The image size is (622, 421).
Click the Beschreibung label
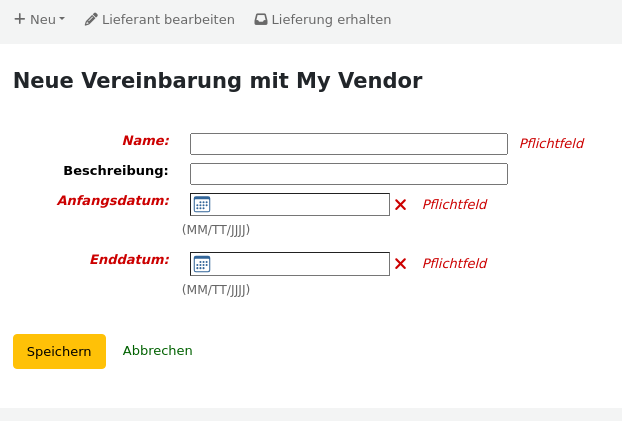[x=116, y=171]
